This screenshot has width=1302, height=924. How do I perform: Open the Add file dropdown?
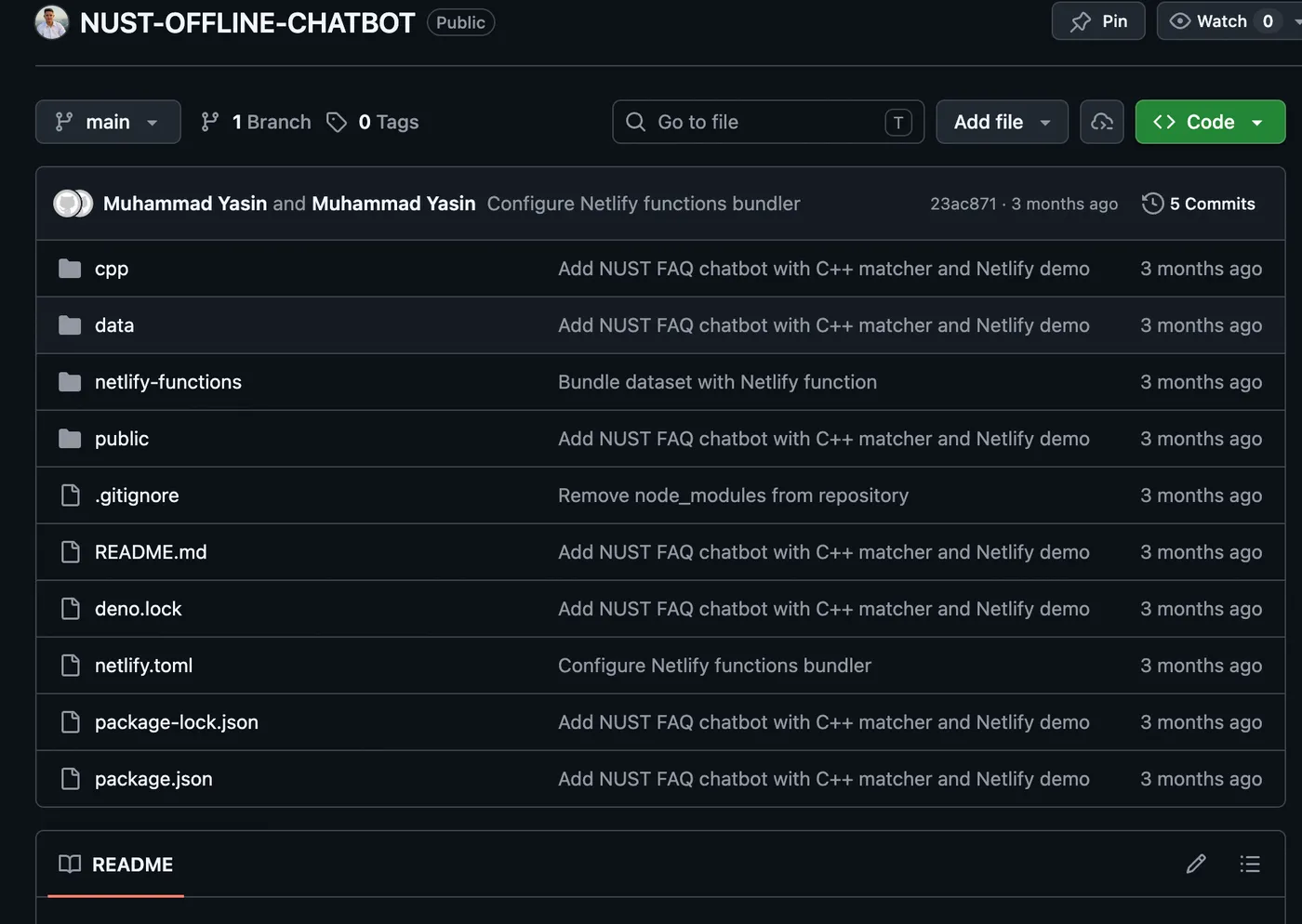pyautogui.click(x=1002, y=122)
